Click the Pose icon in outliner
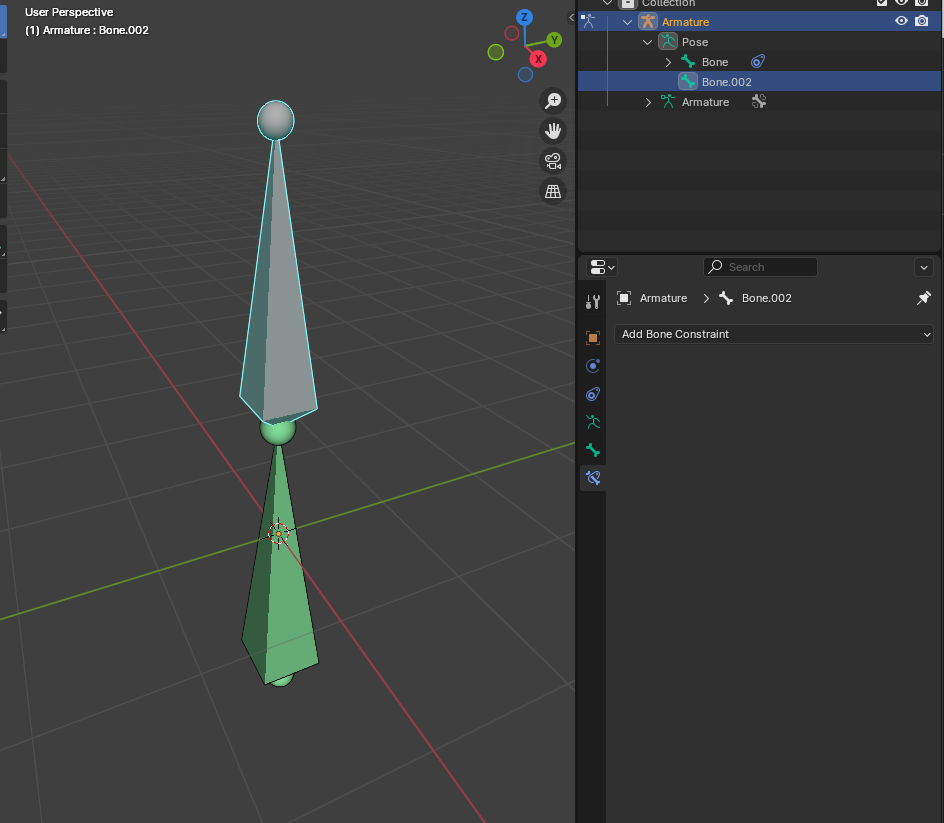The width and height of the screenshot is (944, 823). (x=668, y=42)
